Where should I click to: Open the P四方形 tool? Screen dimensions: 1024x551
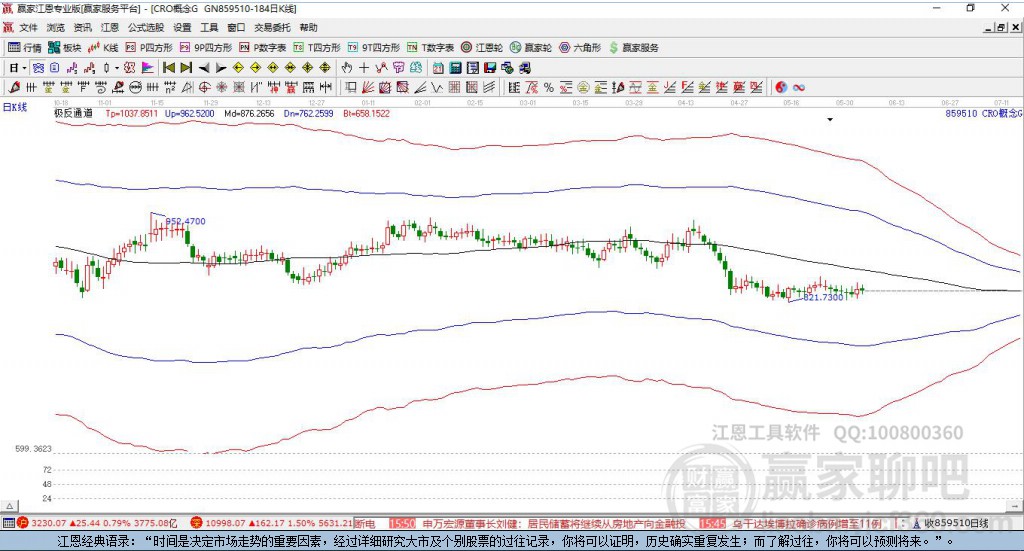point(149,48)
